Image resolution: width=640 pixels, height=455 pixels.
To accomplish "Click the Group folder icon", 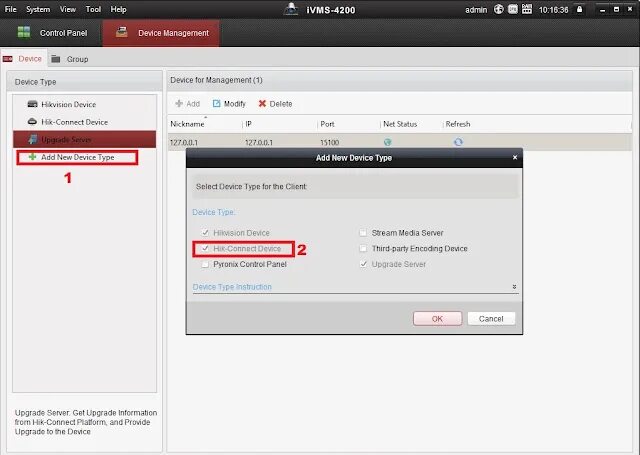I will tap(56, 59).
